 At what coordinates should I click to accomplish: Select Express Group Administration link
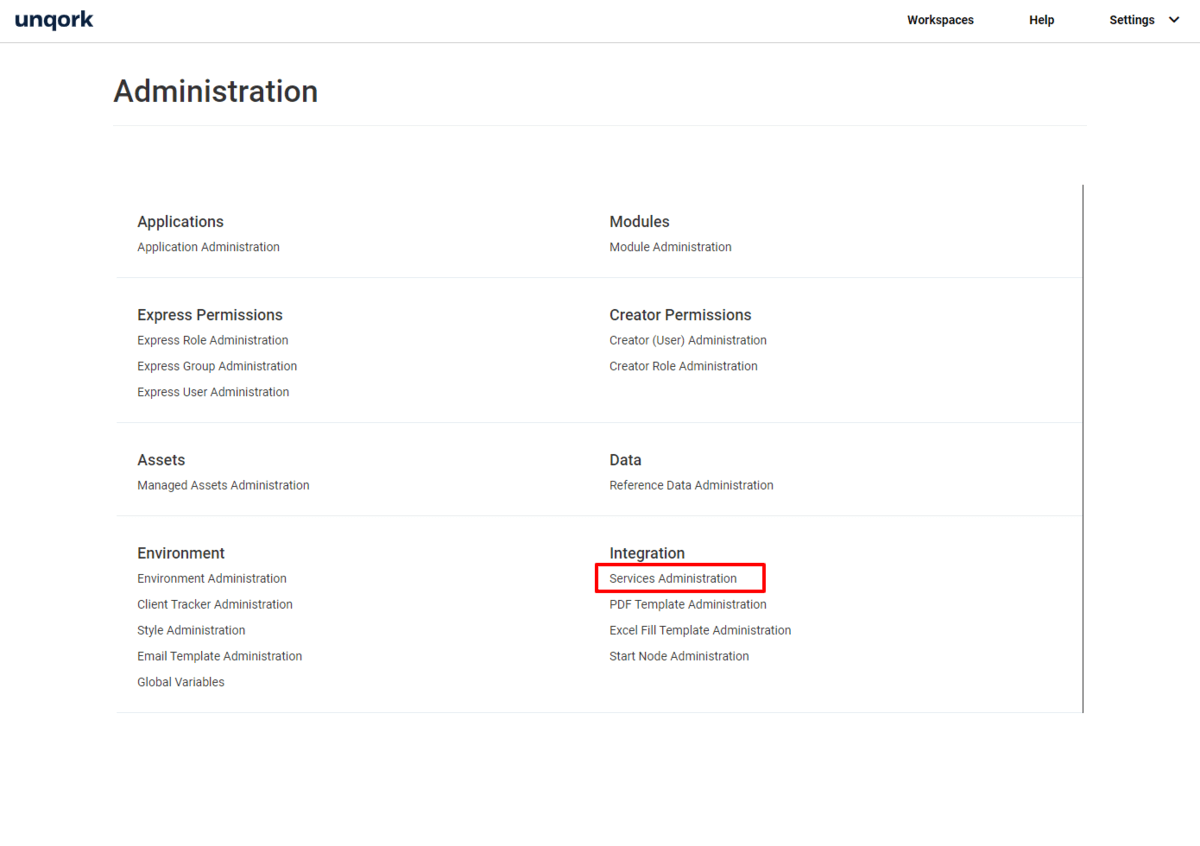point(217,366)
